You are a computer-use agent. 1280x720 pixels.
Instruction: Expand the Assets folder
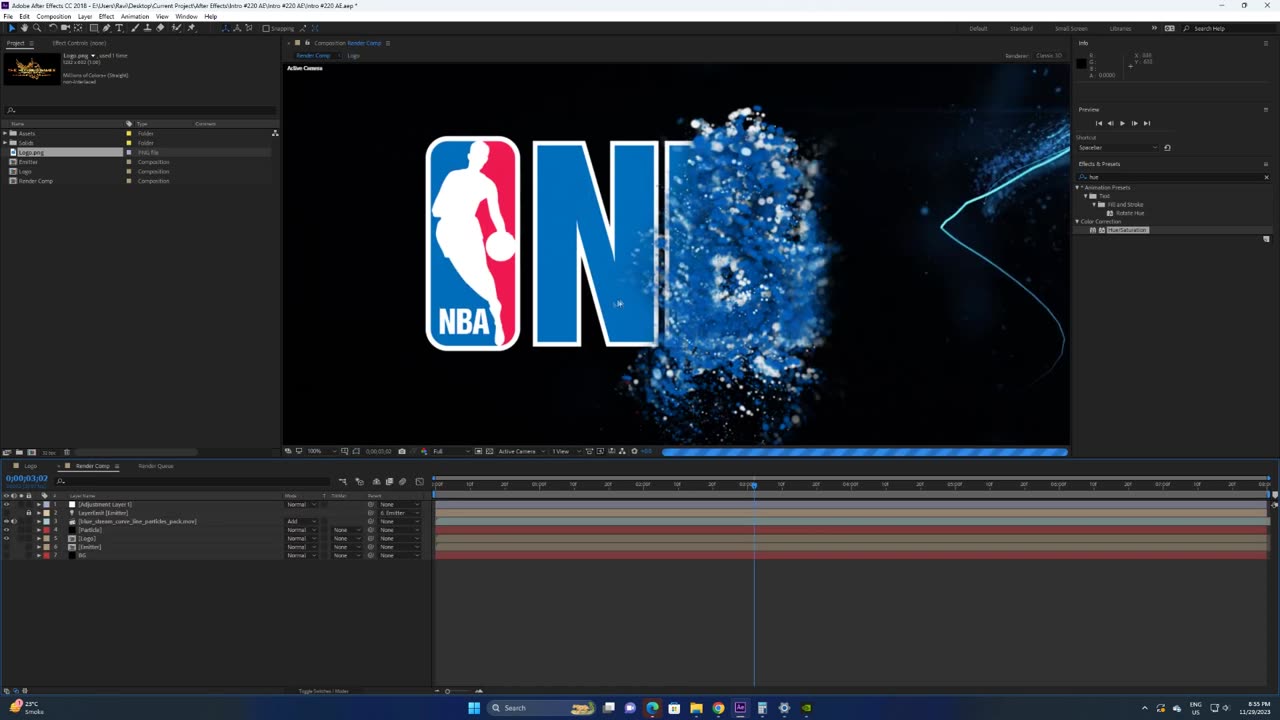tap(5, 133)
